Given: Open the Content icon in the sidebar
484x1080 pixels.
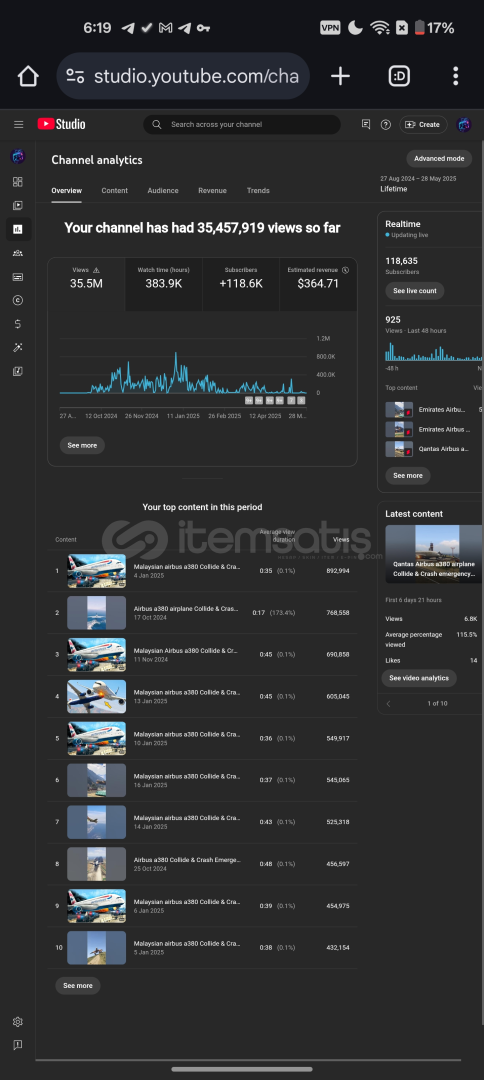Looking at the screenshot, I should click(18, 205).
